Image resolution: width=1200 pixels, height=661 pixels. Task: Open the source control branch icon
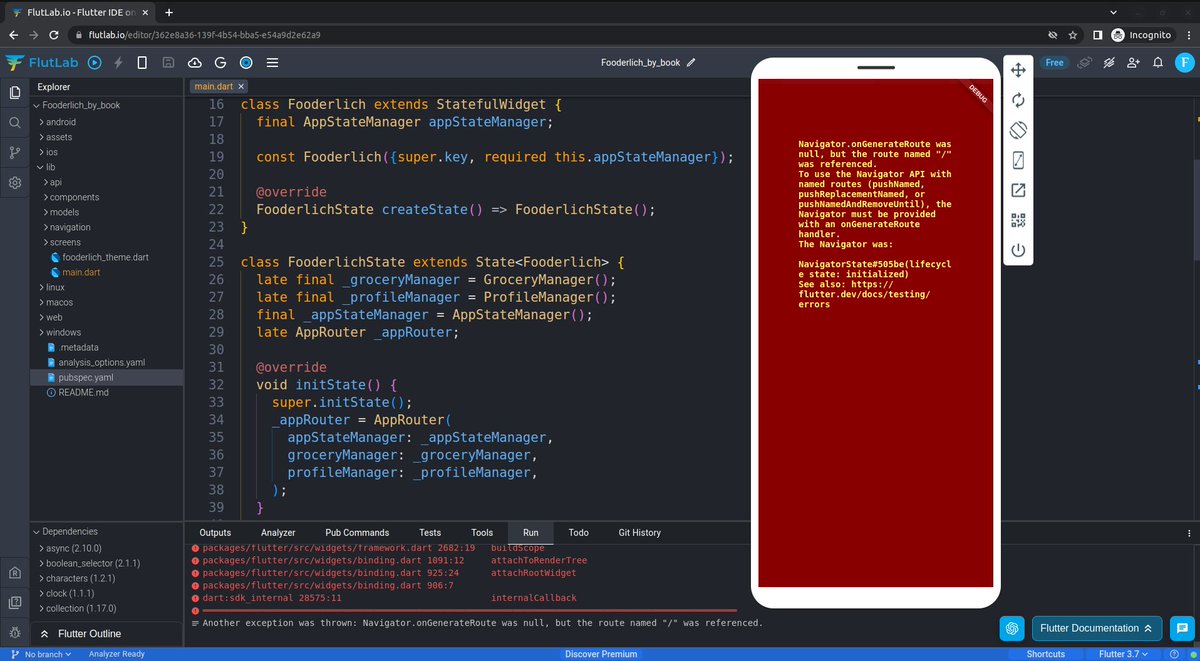pyautogui.click(x=15, y=153)
